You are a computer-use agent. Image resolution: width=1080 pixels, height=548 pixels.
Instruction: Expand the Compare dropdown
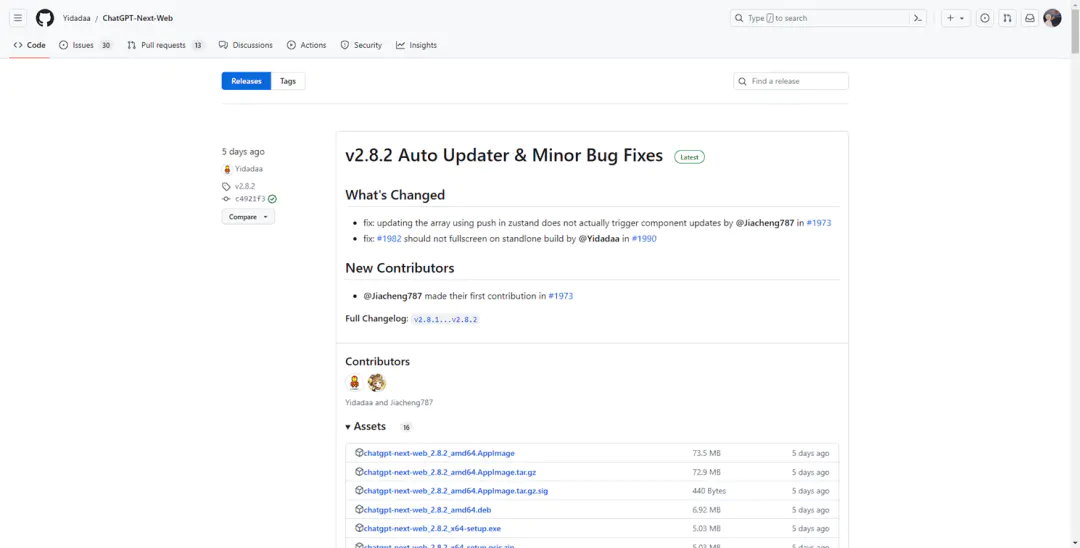tap(248, 217)
